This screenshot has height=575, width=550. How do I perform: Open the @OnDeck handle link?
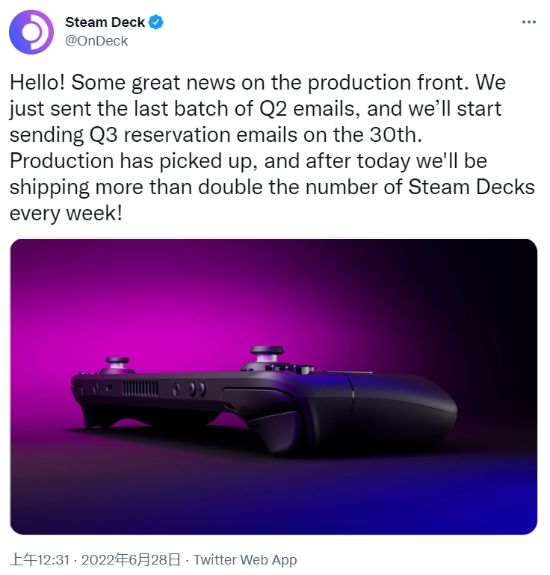click(x=96, y=41)
